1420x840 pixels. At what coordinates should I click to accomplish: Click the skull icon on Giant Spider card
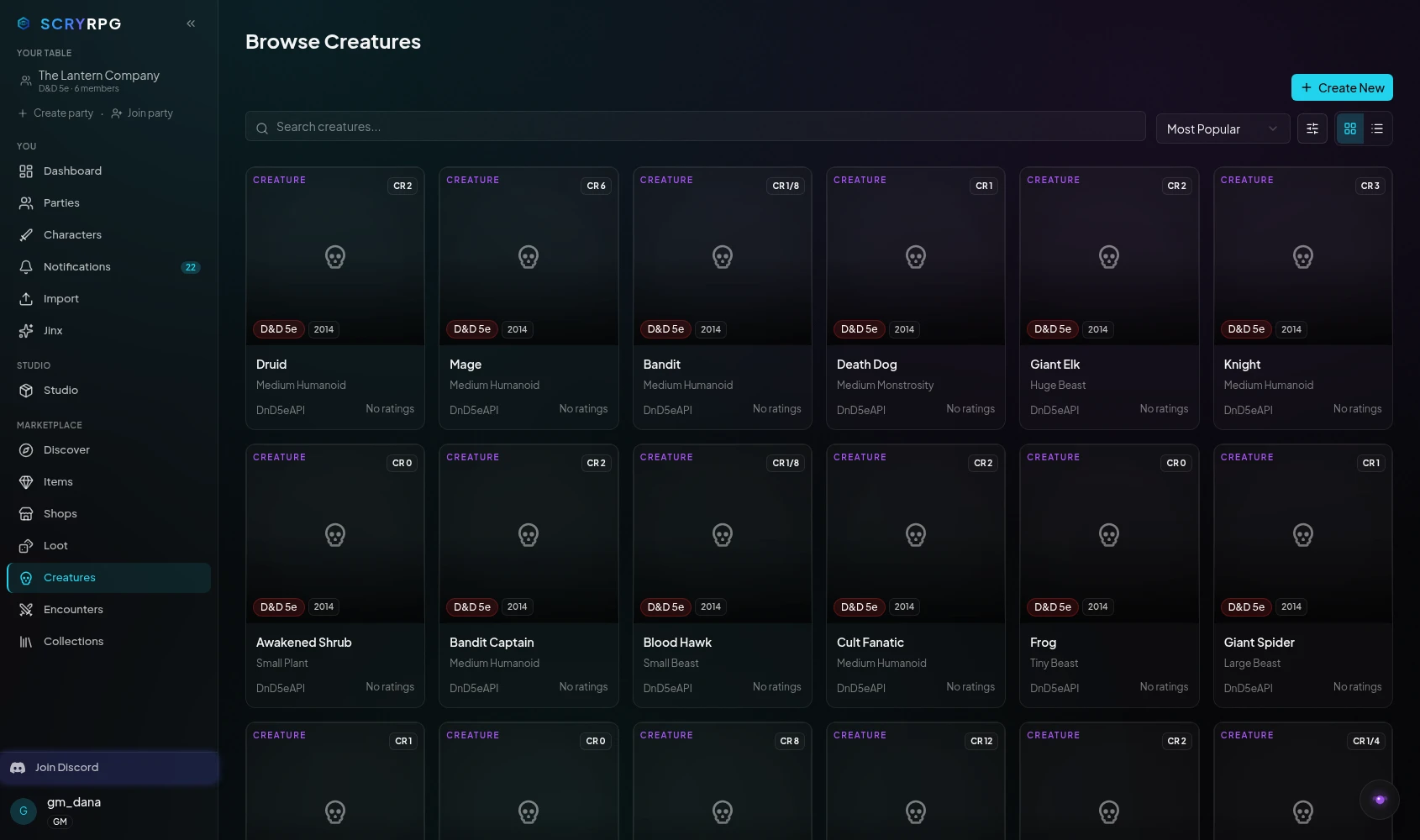tap(1303, 535)
